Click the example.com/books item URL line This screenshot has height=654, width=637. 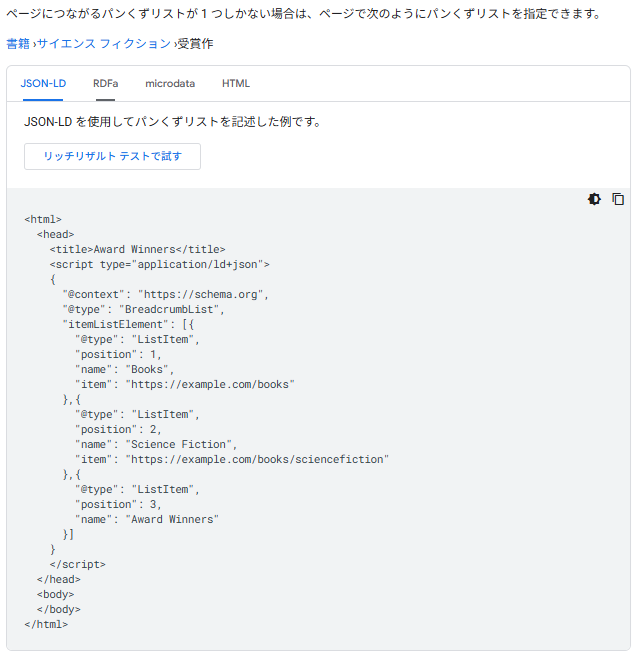185,385
